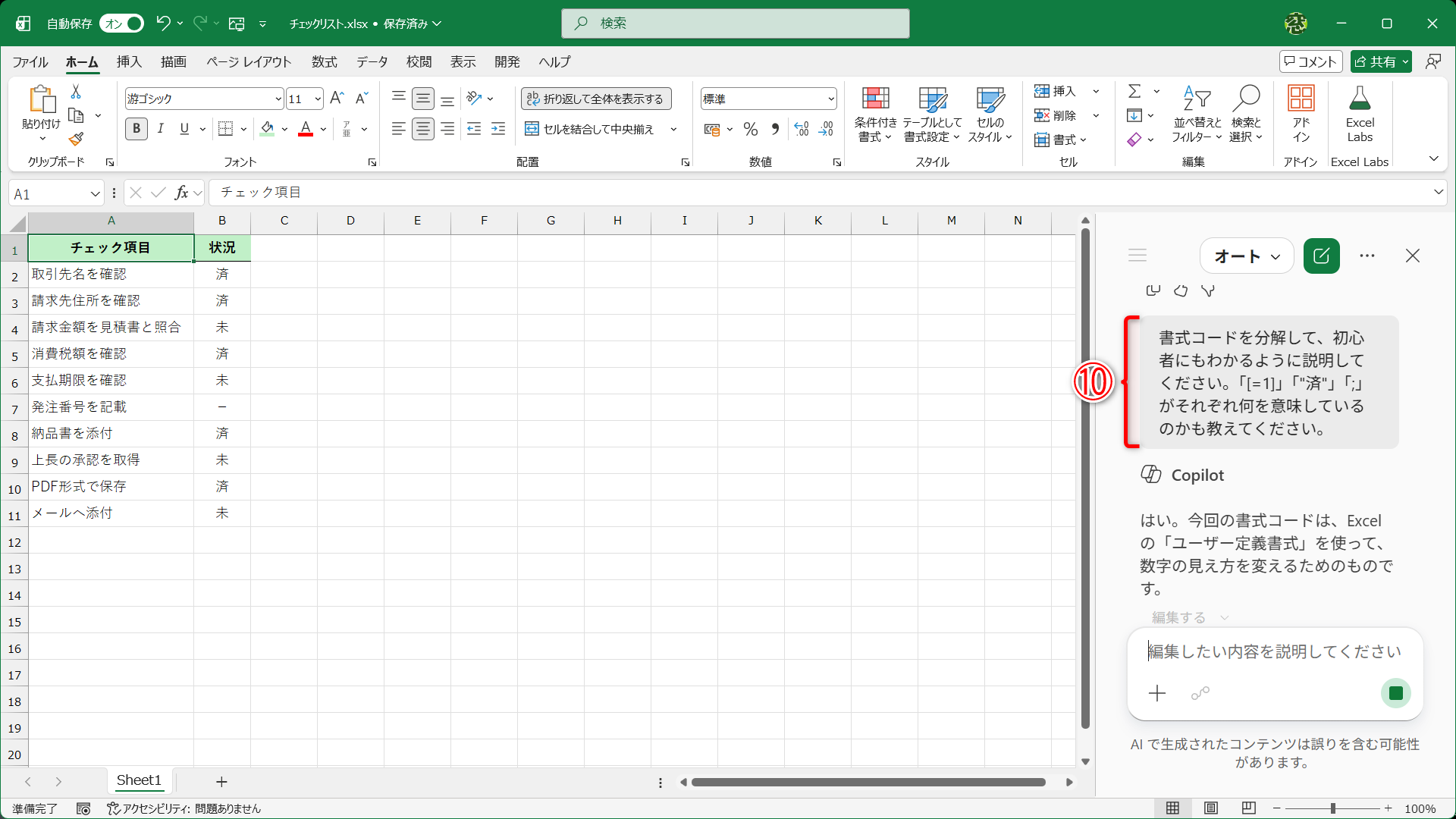This screenshot has height=819, width=1456.
Task: Open the number format combo box
Action: pos(768,99)
